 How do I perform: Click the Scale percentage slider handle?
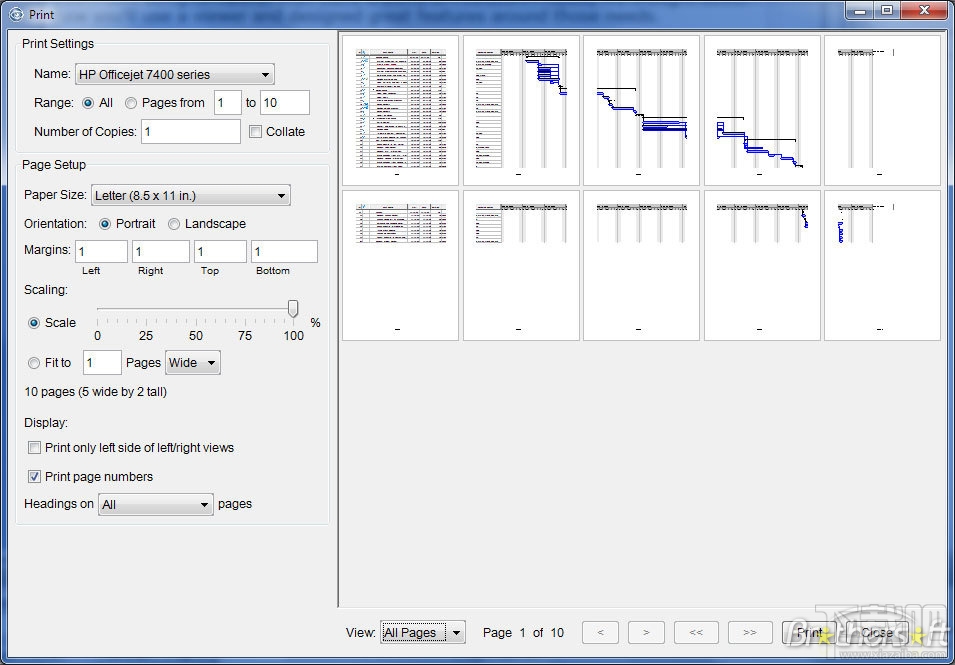click(x=293, y=310)
